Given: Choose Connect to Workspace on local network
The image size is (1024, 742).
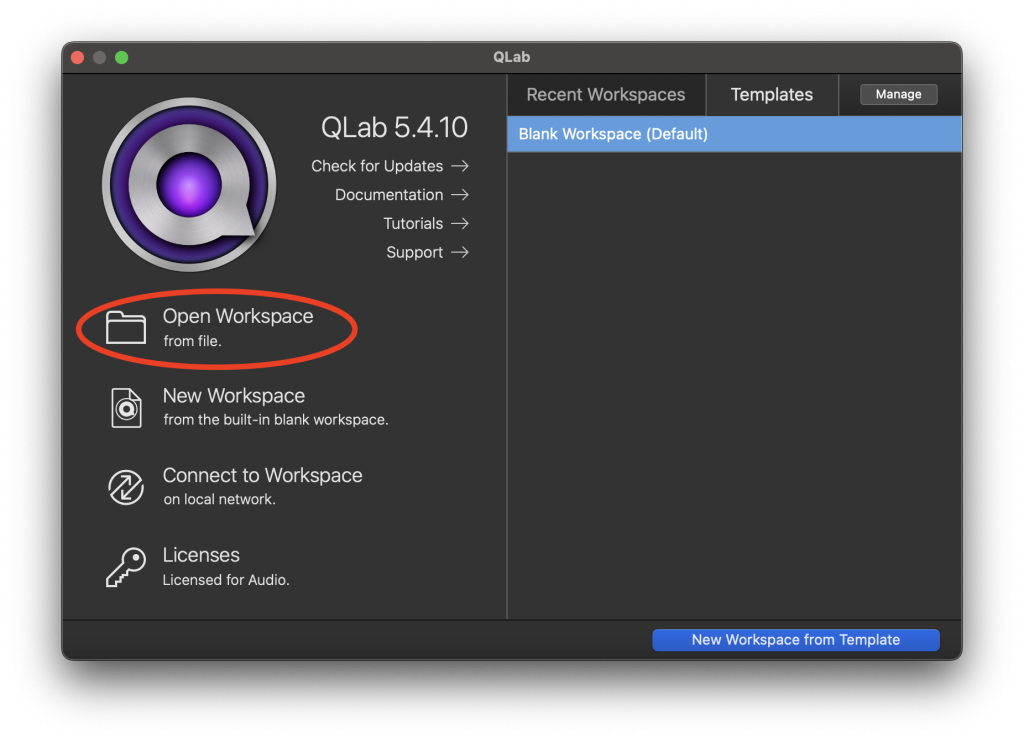Looking at the screenshot, I should 235,487.
